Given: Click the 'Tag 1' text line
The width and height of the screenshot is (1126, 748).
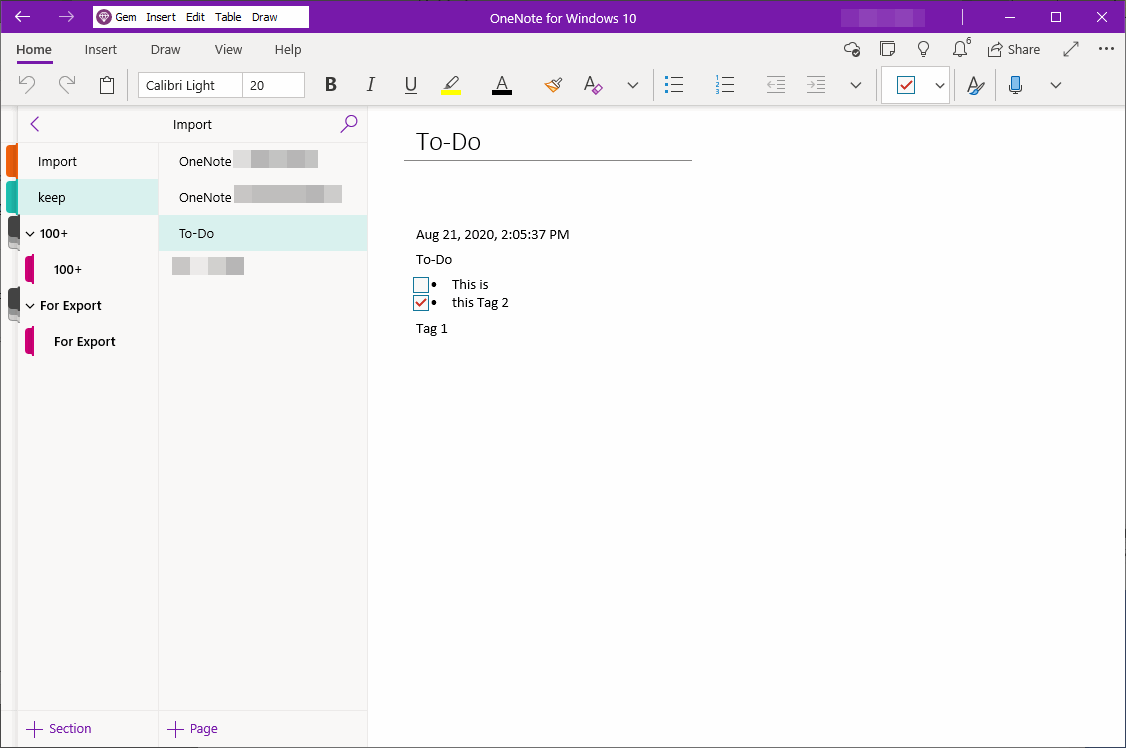Looking at the screenshot, I should [x=432, y=329].
